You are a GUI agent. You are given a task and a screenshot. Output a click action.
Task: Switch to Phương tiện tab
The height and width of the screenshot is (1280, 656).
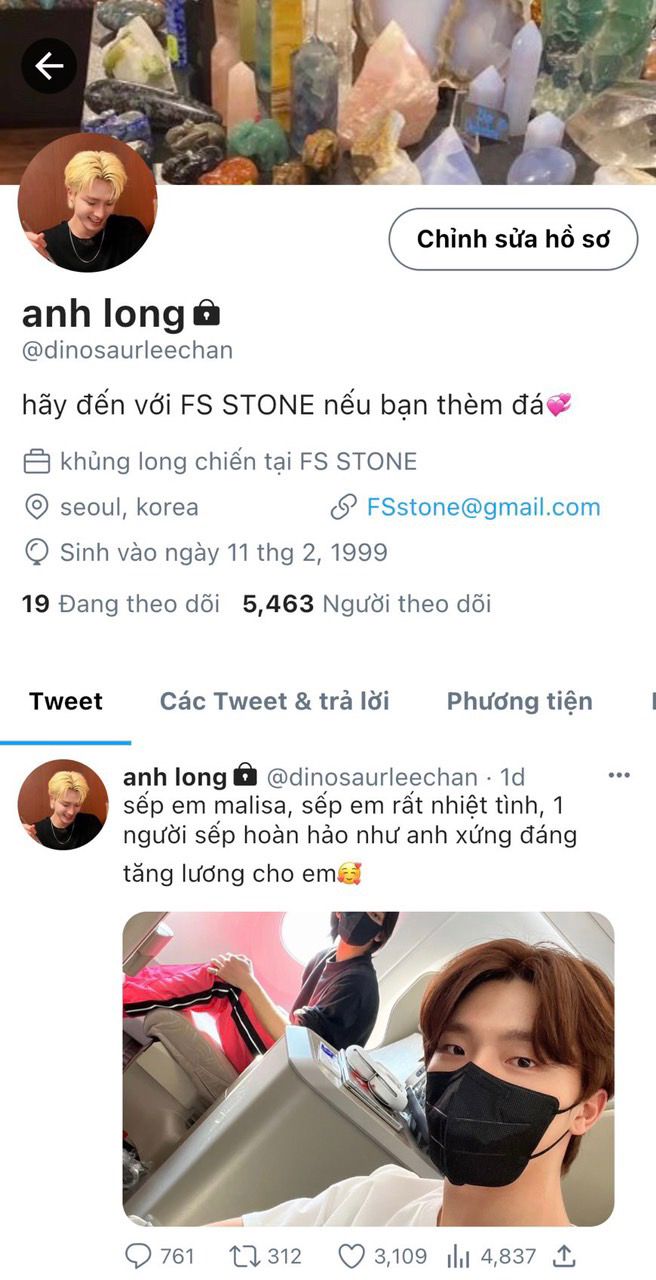tap(519, 701)
